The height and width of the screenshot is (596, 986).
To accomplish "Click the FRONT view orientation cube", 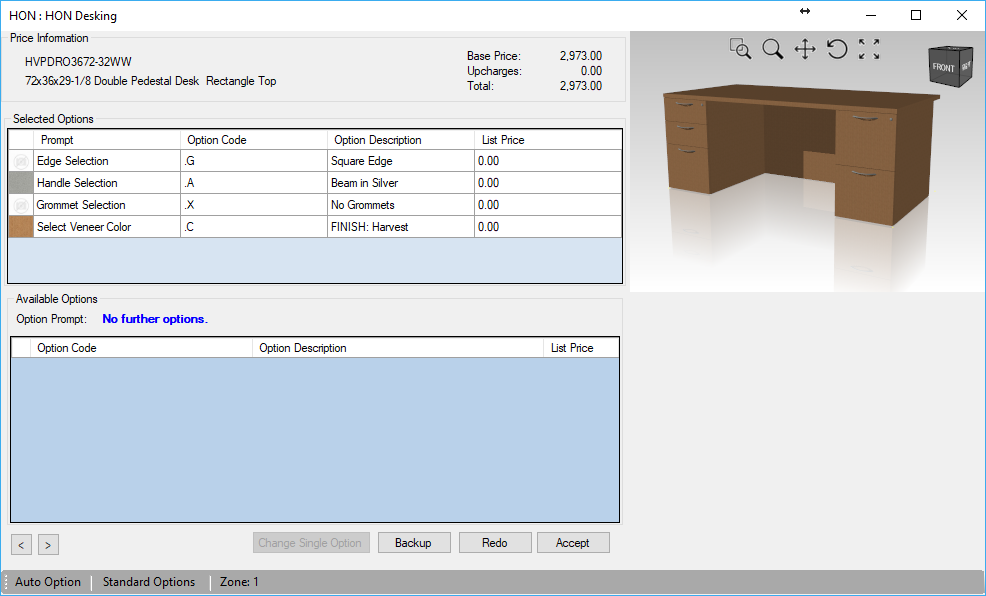I will [950, 66].
